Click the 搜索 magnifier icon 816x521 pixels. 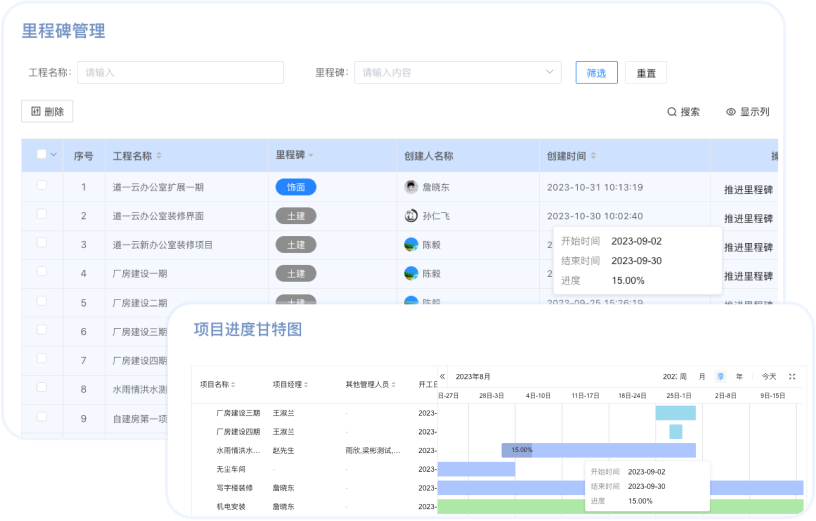[672, 112]
